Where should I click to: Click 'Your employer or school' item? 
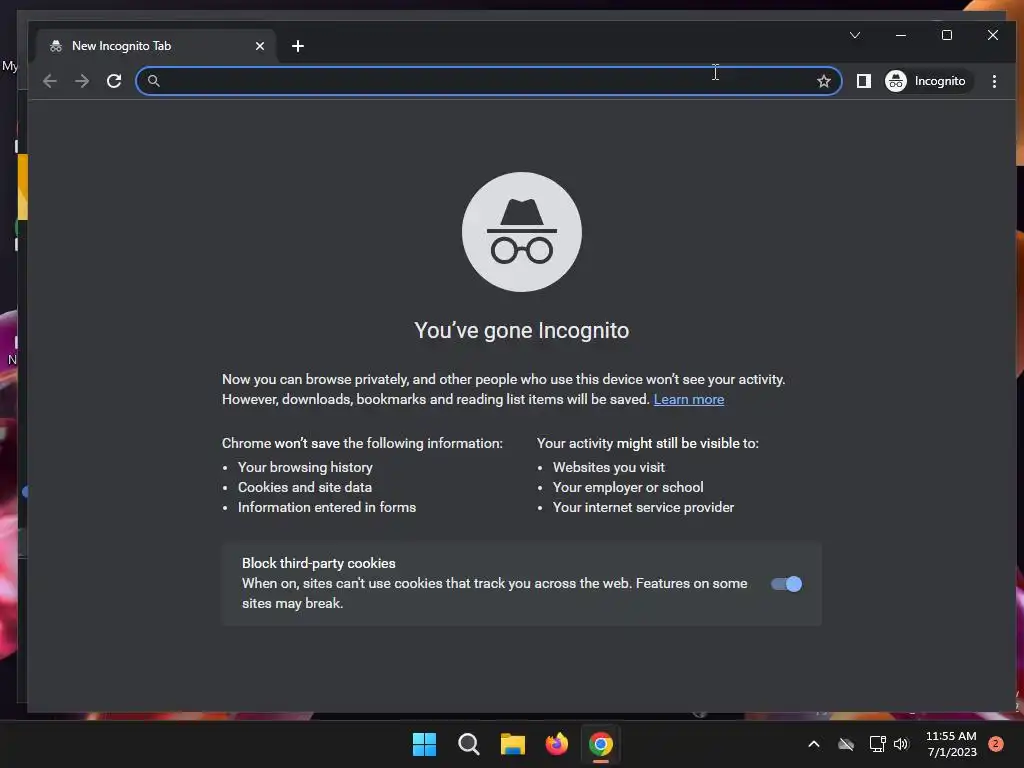click(628, 487)
